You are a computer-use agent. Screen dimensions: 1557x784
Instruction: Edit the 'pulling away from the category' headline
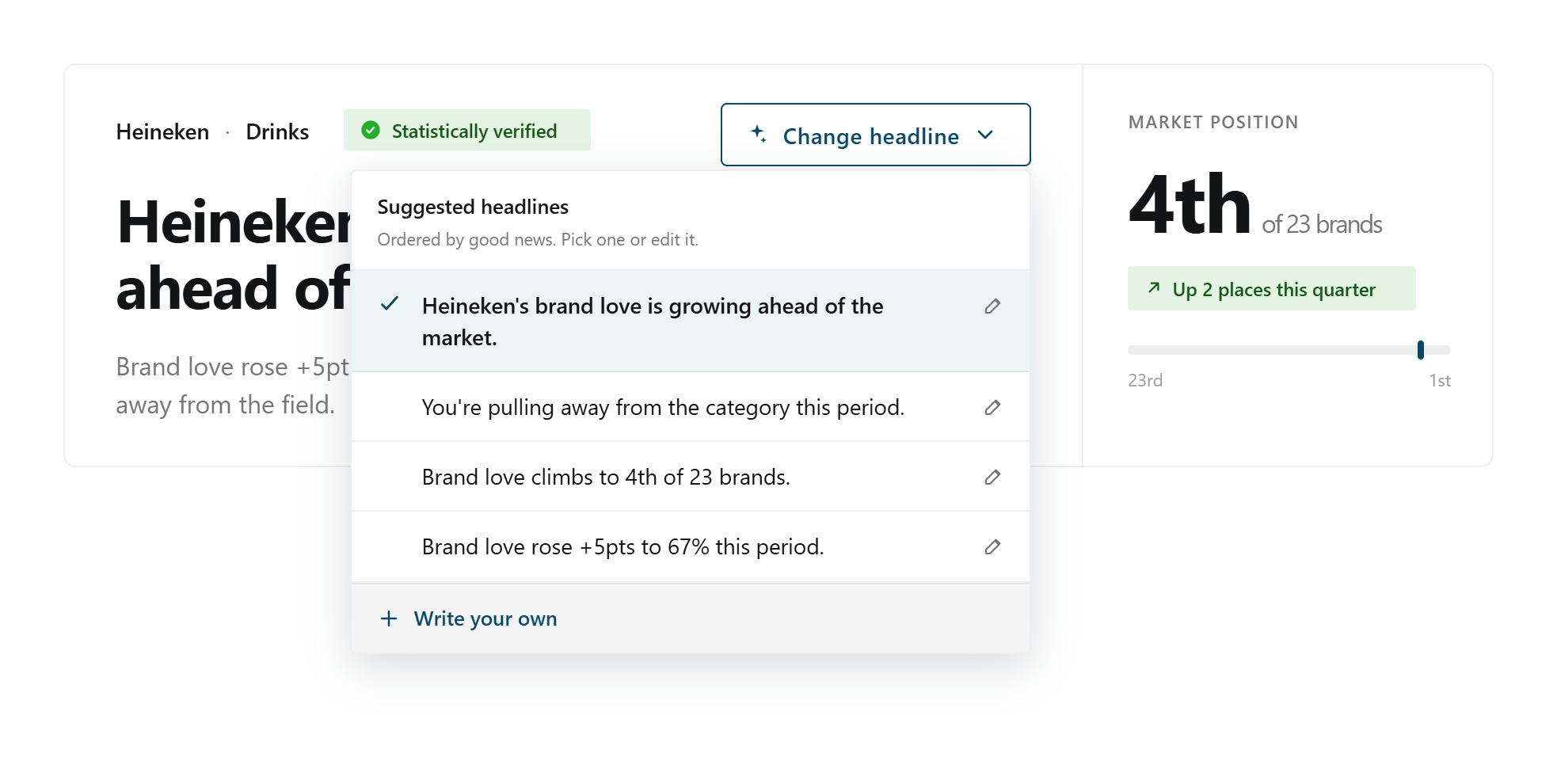click(992, 407)
